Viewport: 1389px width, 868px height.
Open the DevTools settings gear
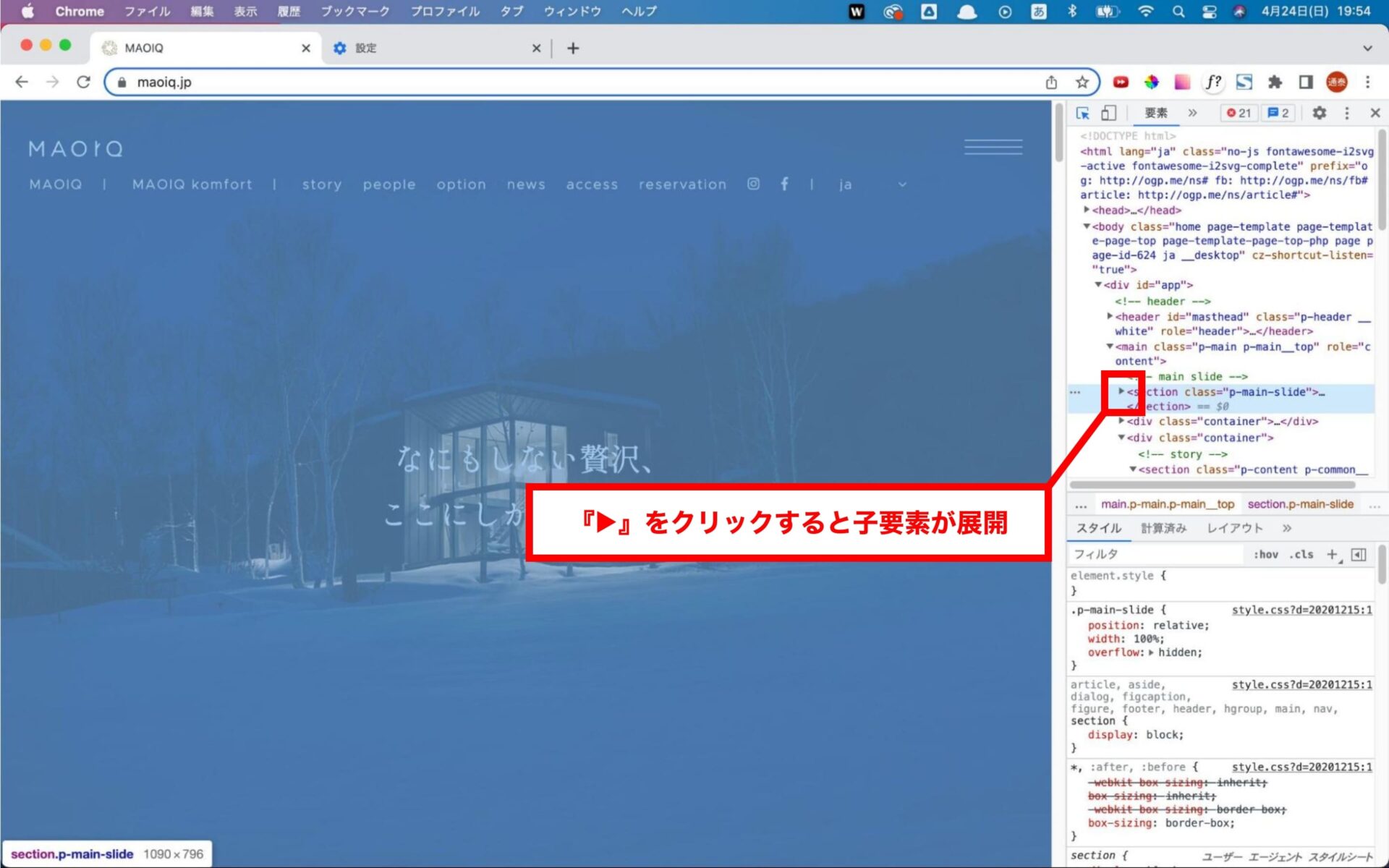[1319, 113]
